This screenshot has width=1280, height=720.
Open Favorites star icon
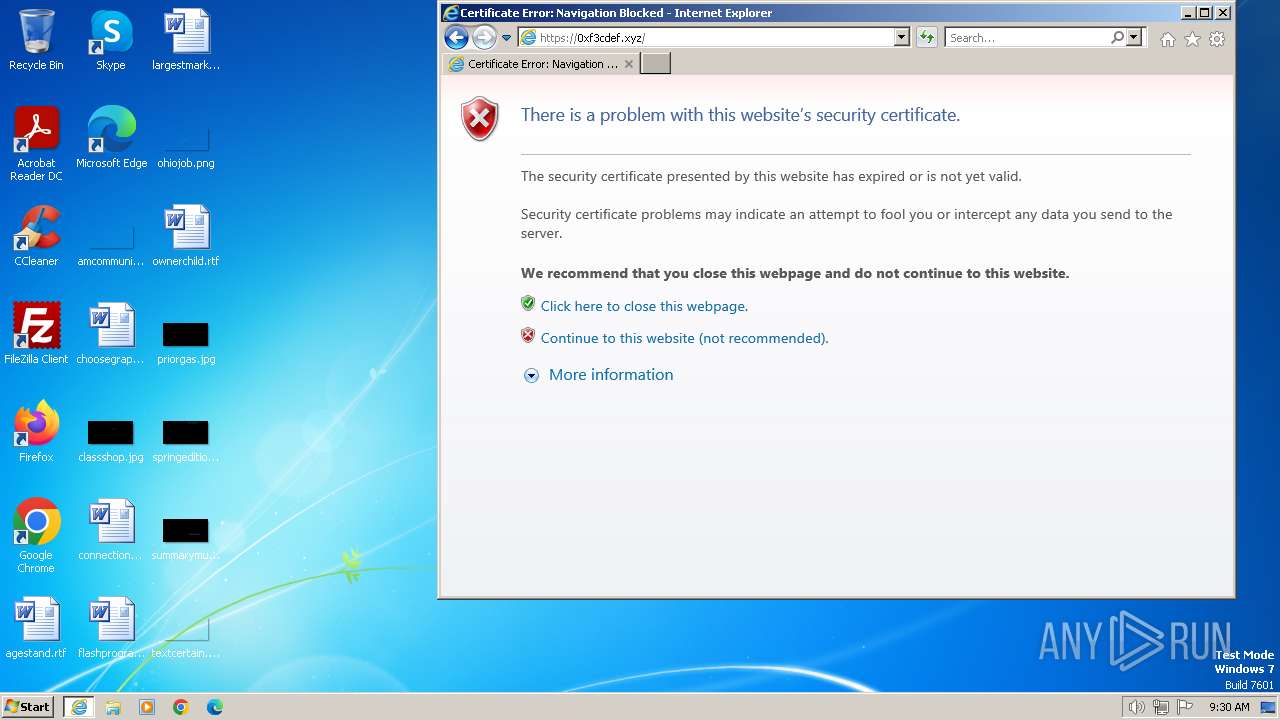click(1192, 39)
